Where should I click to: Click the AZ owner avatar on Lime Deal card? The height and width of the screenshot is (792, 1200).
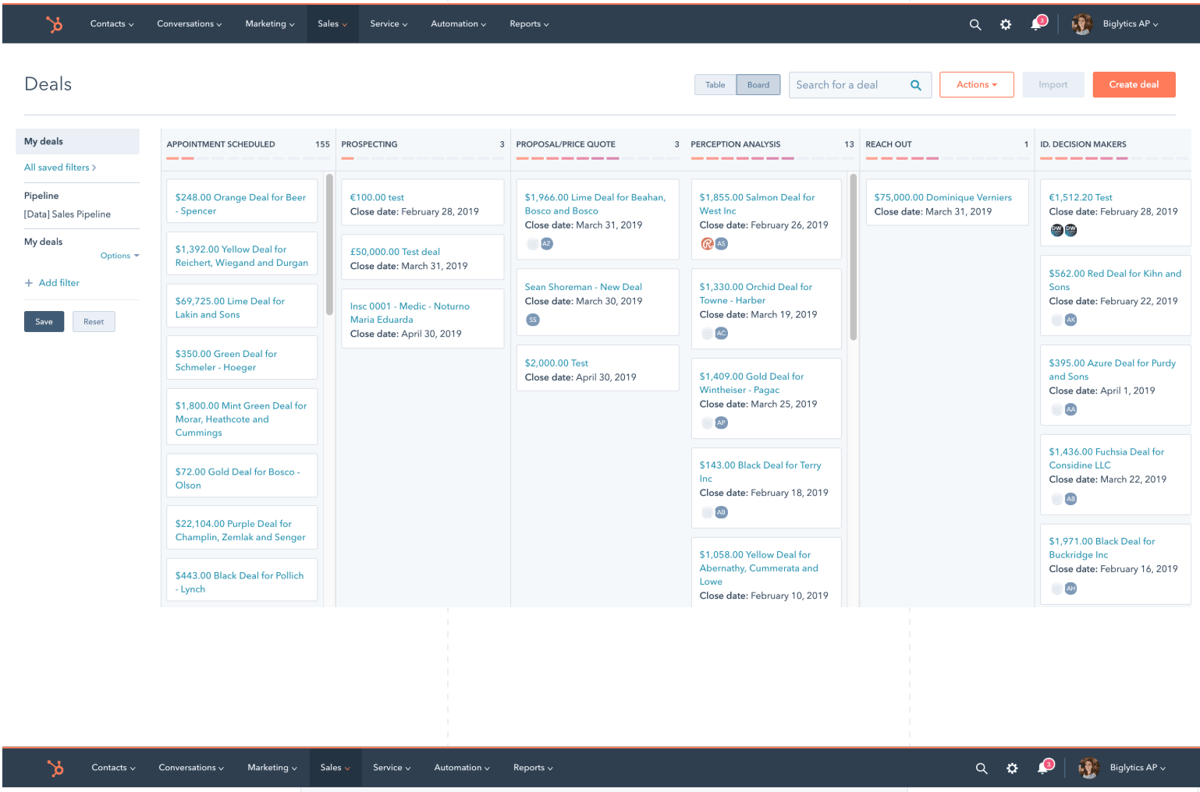coord(547,244)
